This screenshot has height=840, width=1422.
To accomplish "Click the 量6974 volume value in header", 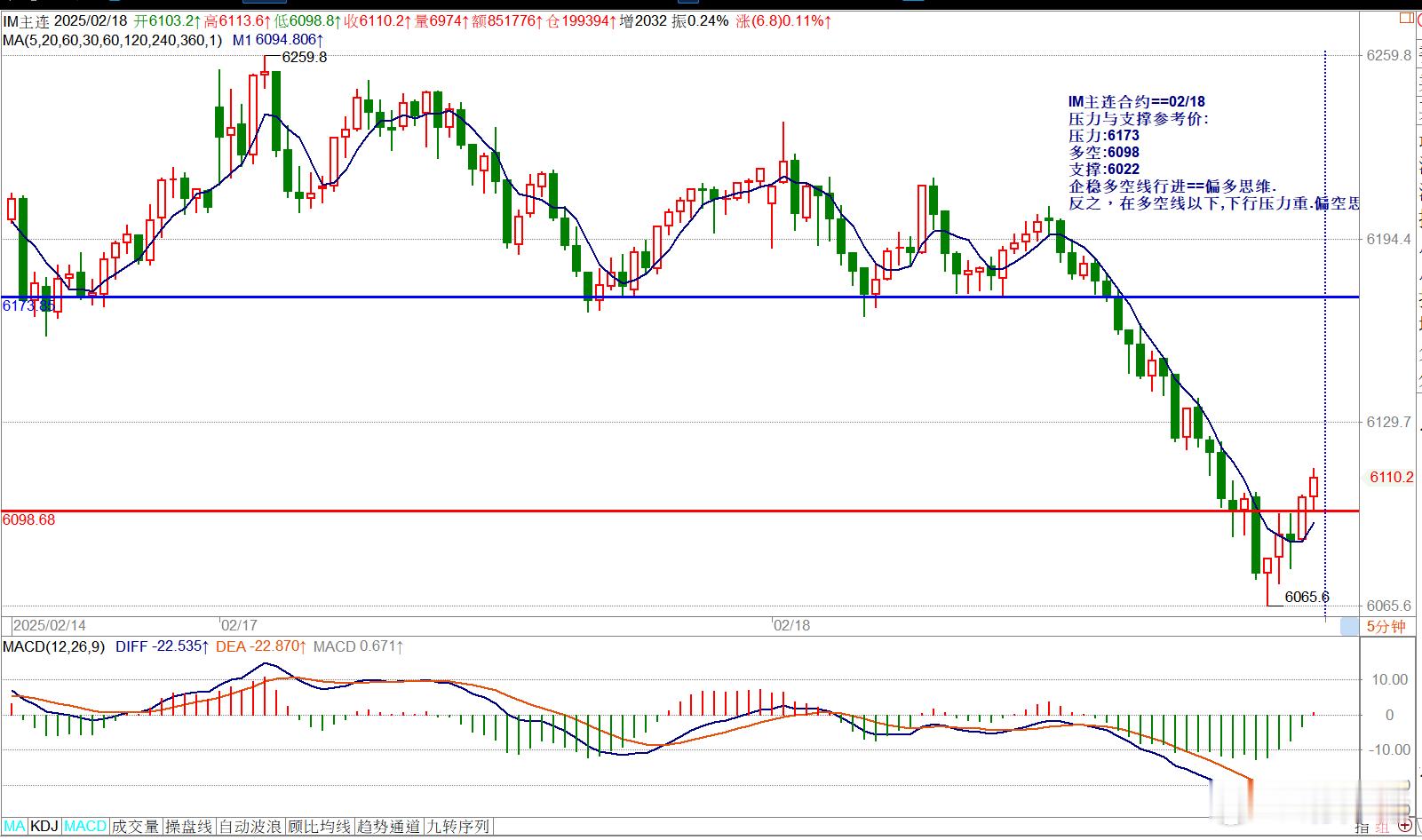I will [441, 20].
